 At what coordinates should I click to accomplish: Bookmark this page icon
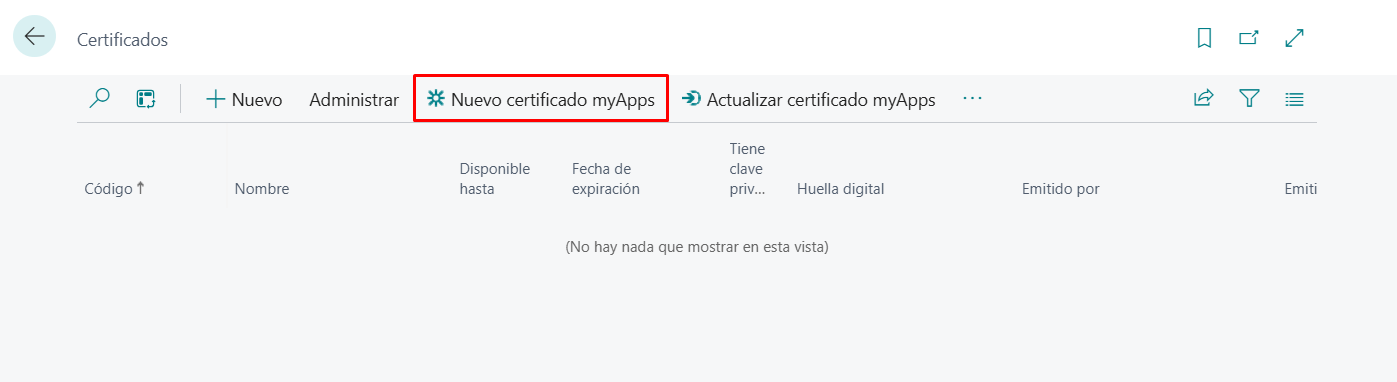[x=1204, y=38]
